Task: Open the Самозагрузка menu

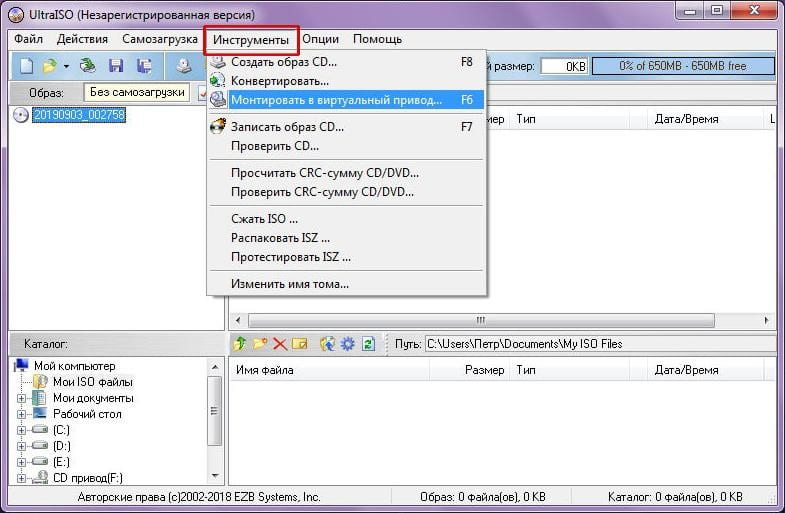Action: click(x=160, y=39)
